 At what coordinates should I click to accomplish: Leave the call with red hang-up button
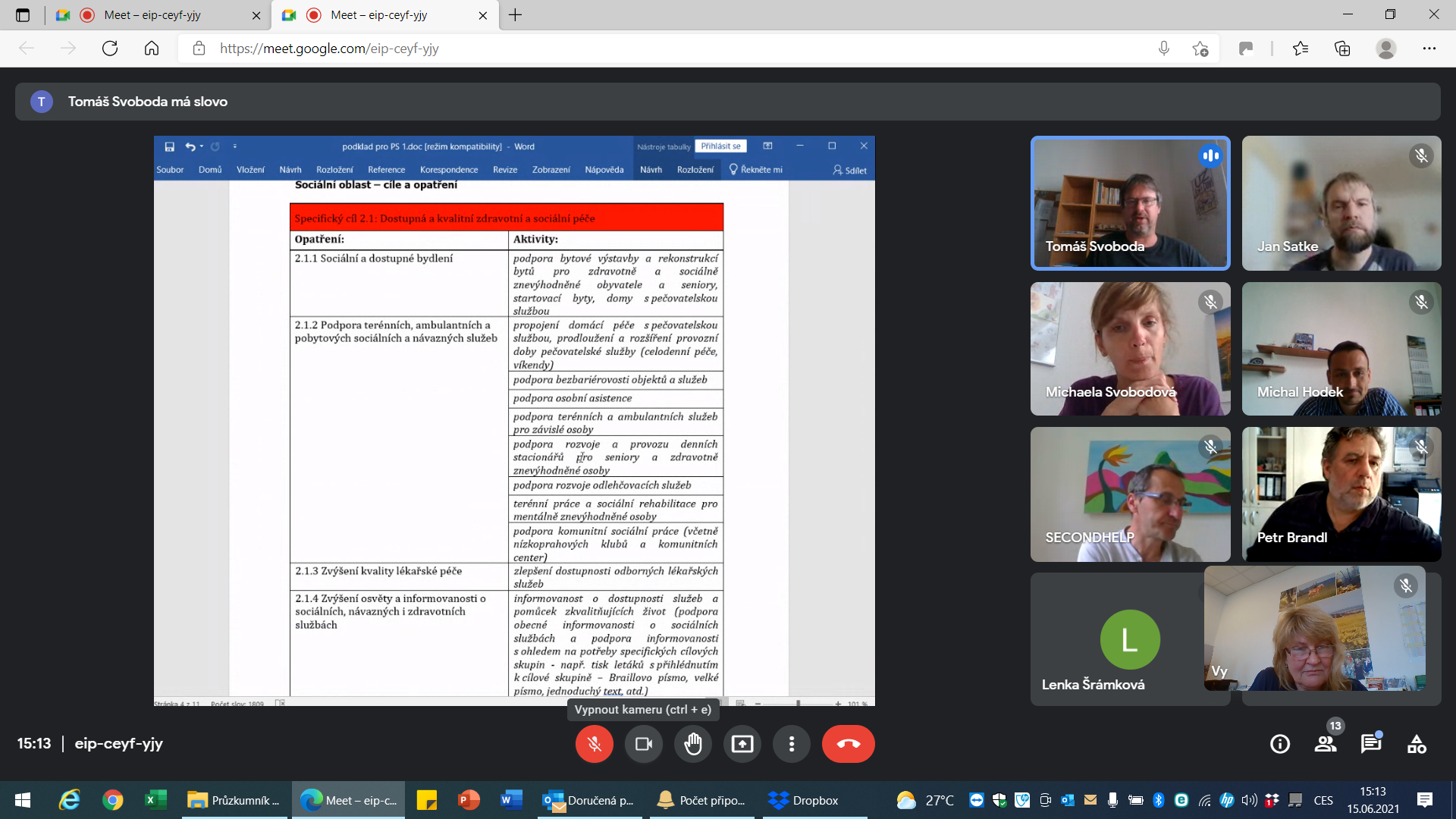[848, 744]
